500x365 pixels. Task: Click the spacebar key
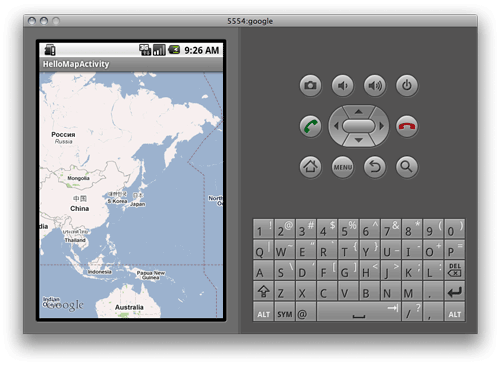click(359, 312)
